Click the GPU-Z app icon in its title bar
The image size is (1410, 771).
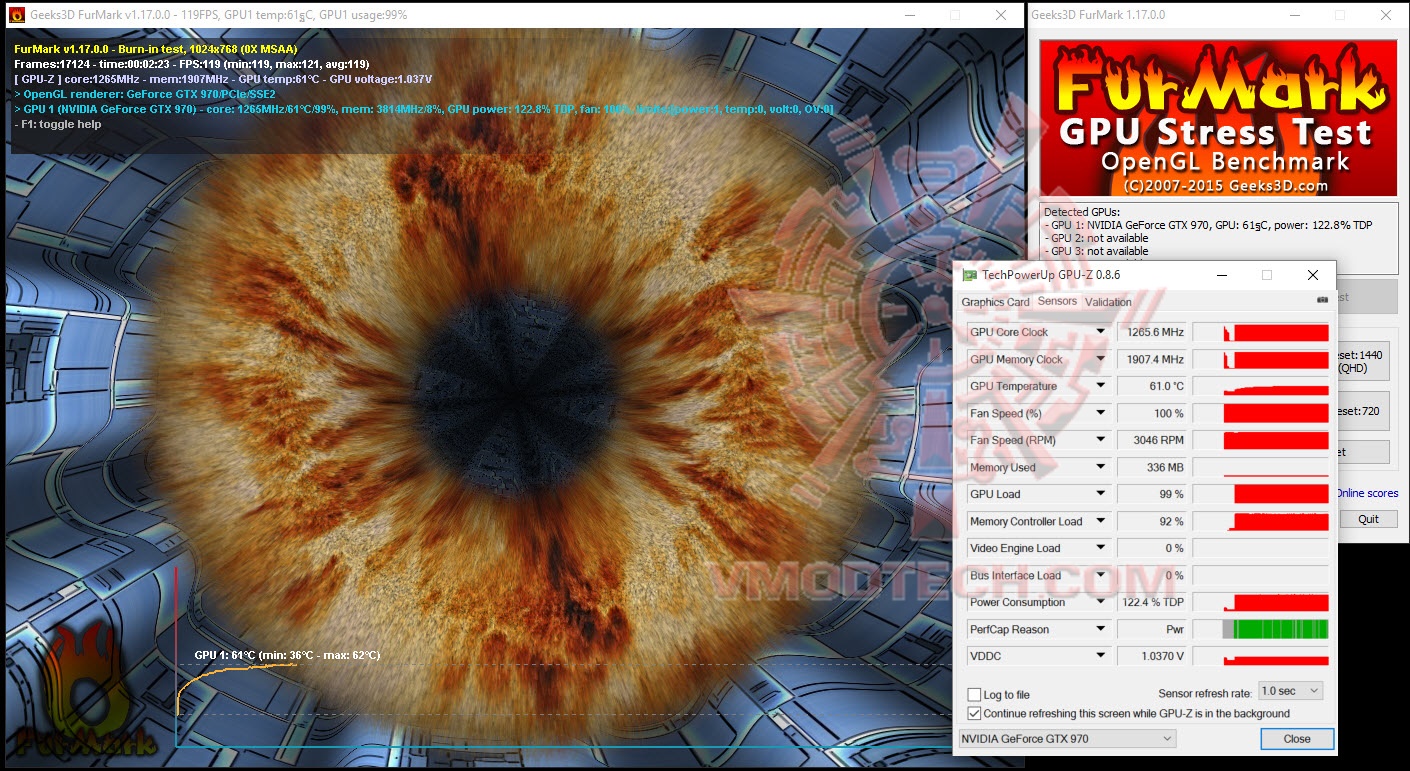pos(969,275)
